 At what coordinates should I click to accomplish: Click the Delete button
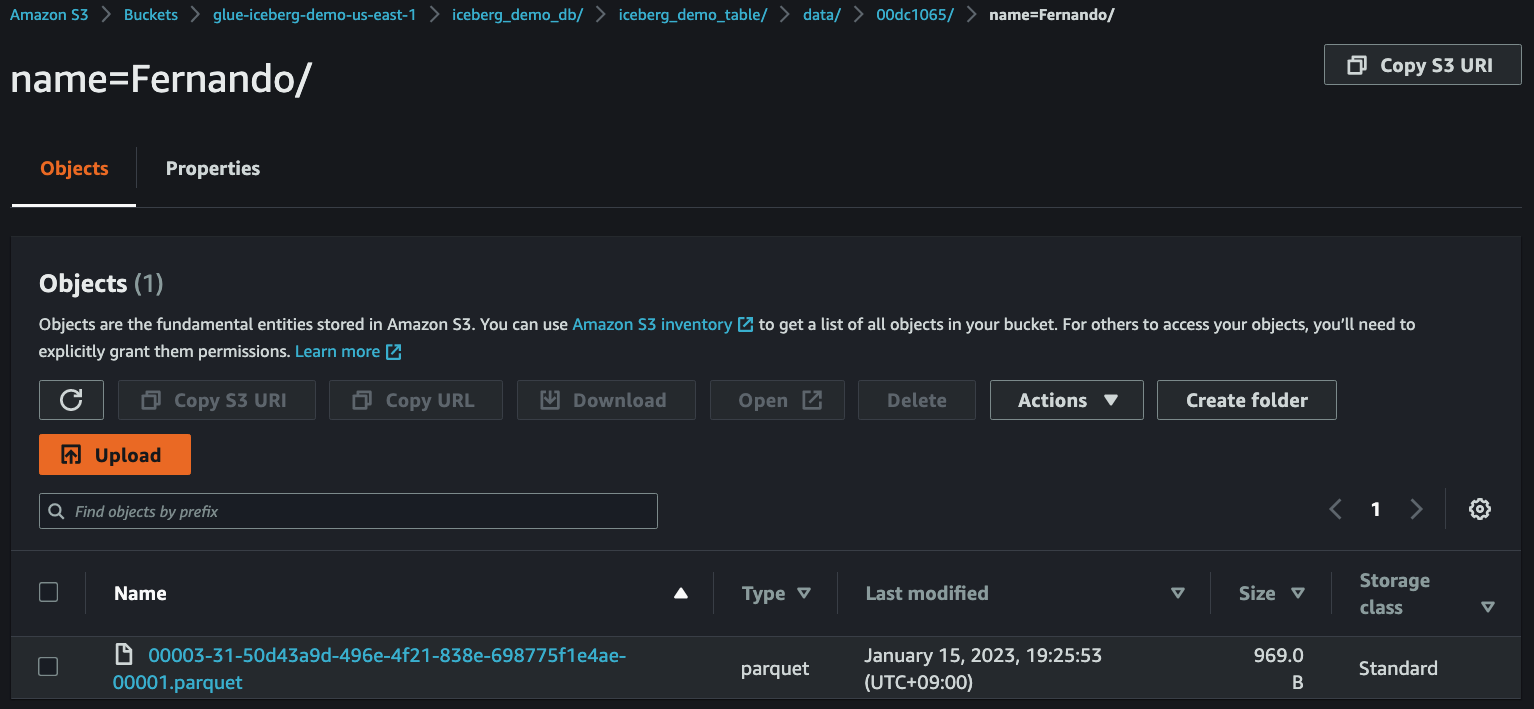click(x=917, y=400)
